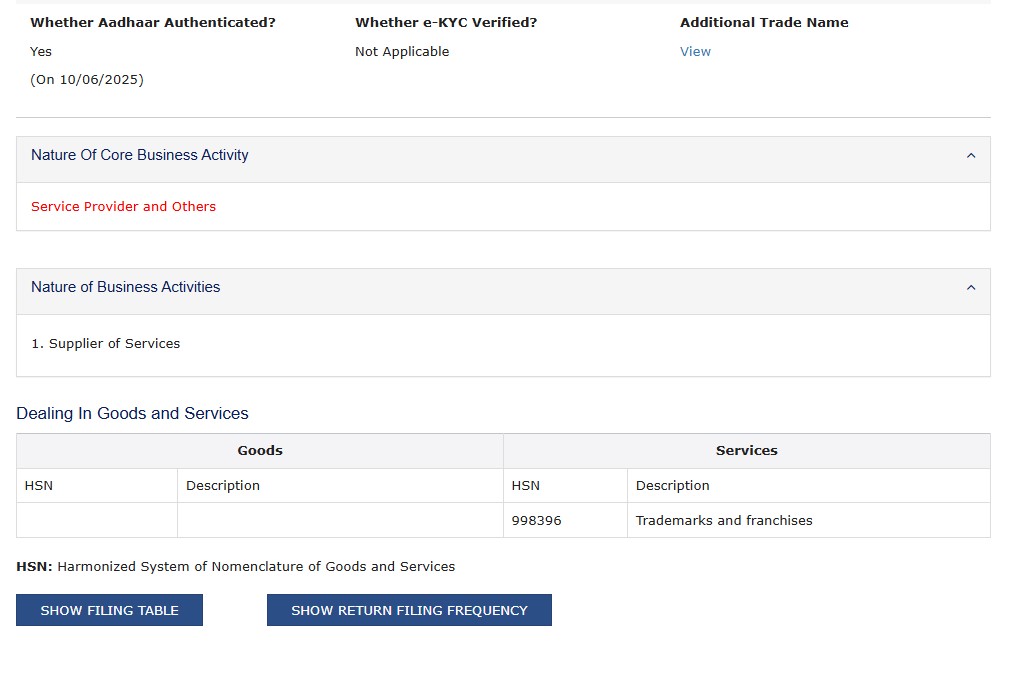Screen dimensions: 1013x675
Task: Open the Additional Trade Name View link
Action: 695,52
